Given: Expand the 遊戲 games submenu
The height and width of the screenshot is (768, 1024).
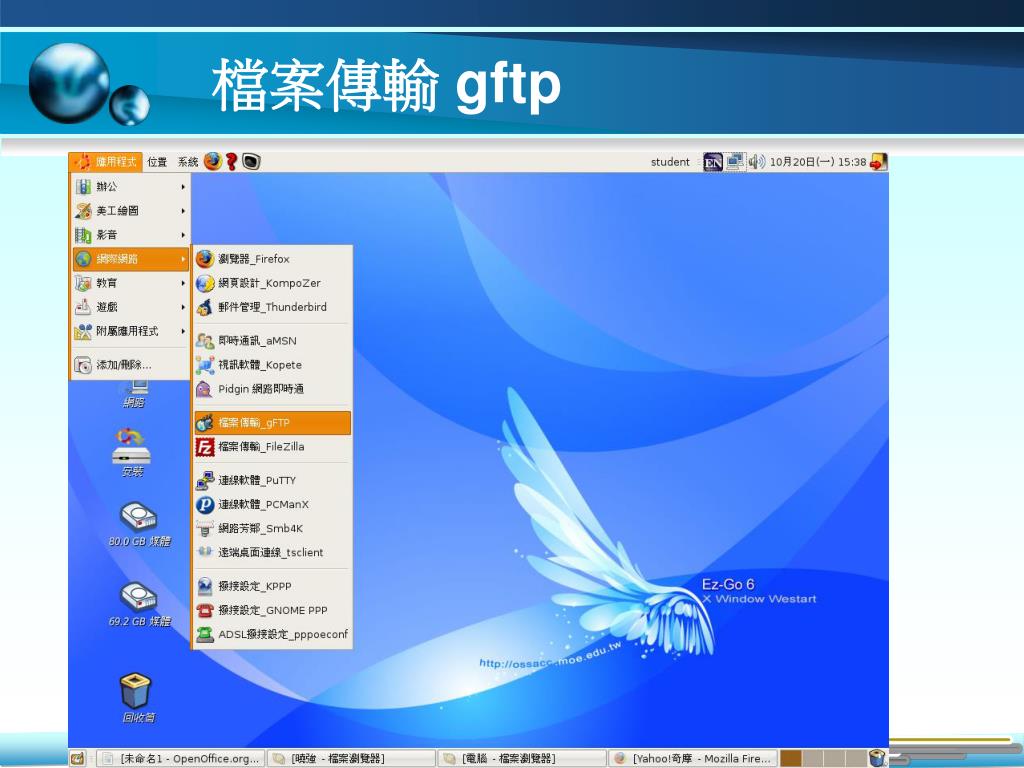Looking at the screenshot, I should (130, 307).
